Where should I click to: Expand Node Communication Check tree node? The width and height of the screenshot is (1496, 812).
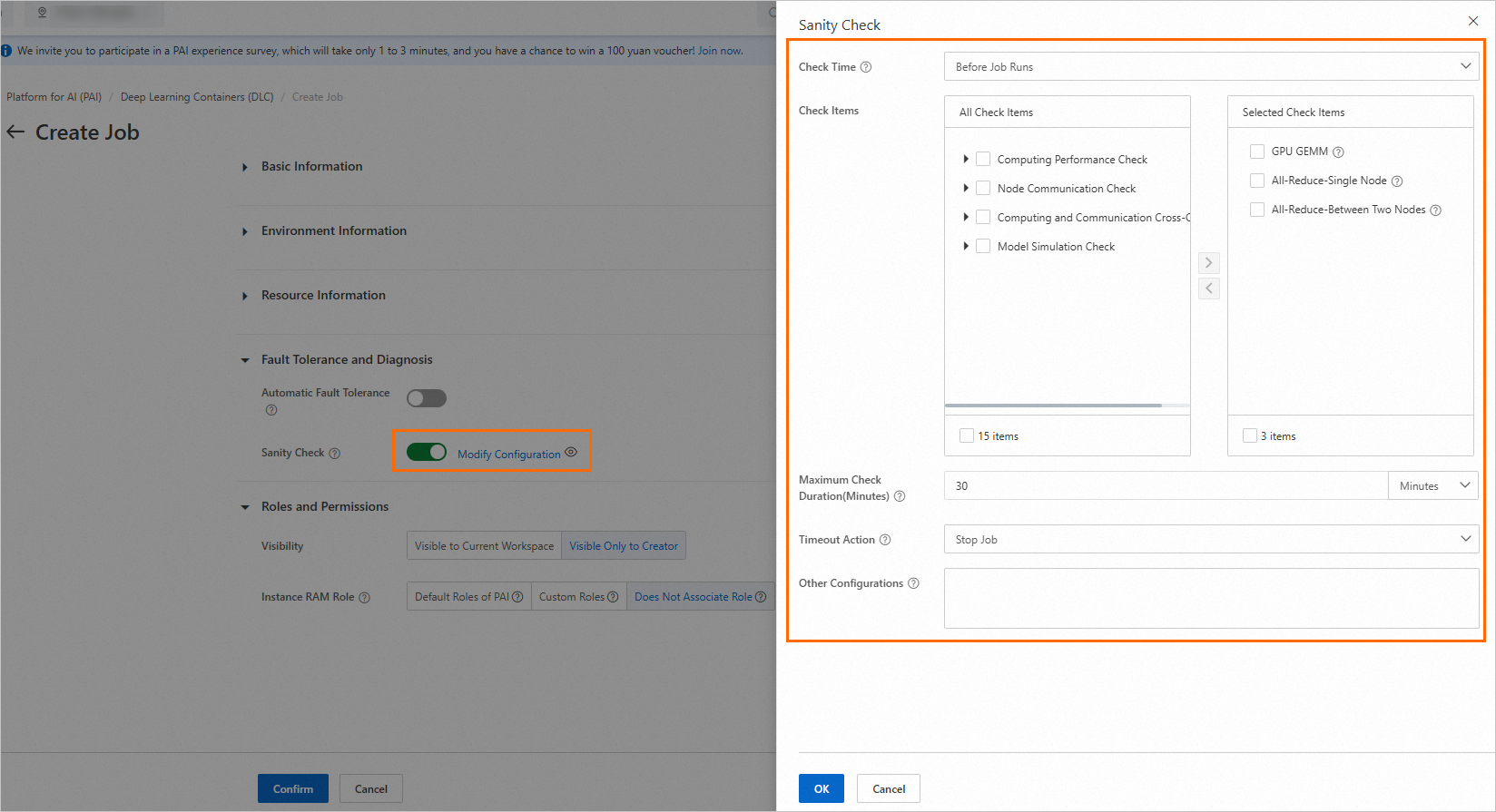pos(966,188)
